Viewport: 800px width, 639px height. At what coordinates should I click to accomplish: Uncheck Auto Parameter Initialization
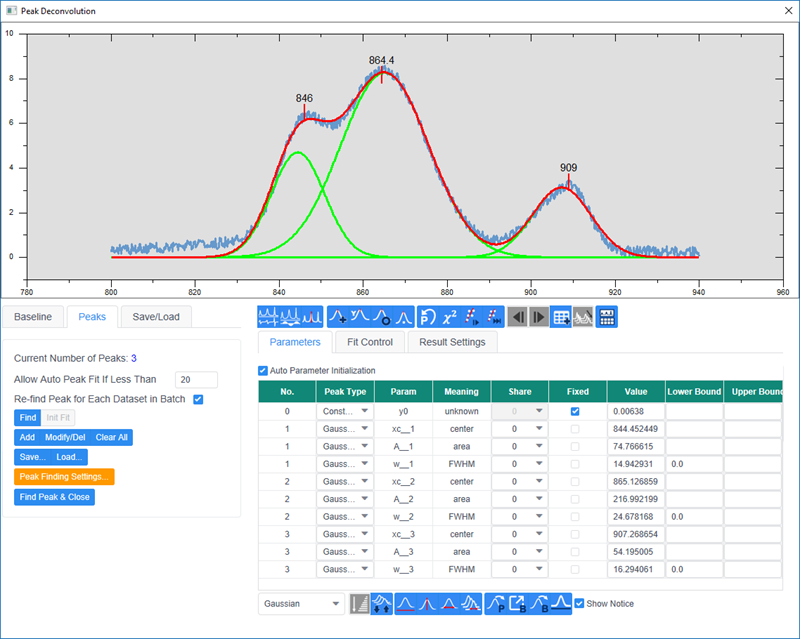coord(263,370)
